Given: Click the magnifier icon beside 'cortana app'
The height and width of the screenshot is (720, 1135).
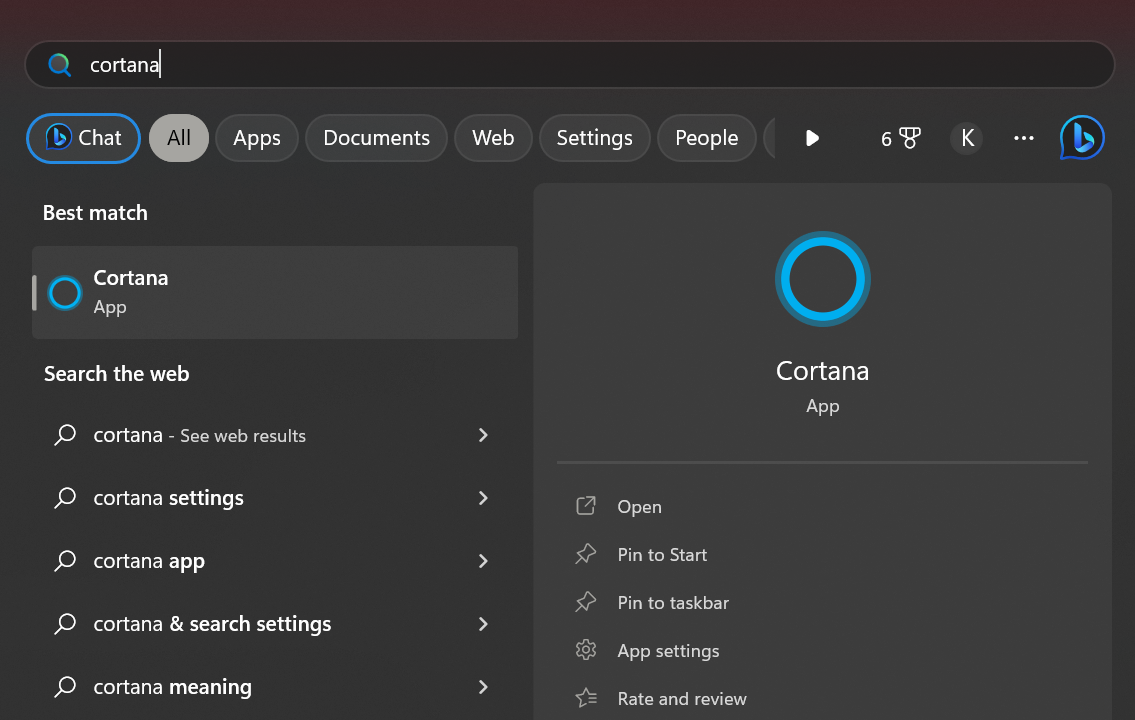Looking at the screenshot, I should pos(65,561).
